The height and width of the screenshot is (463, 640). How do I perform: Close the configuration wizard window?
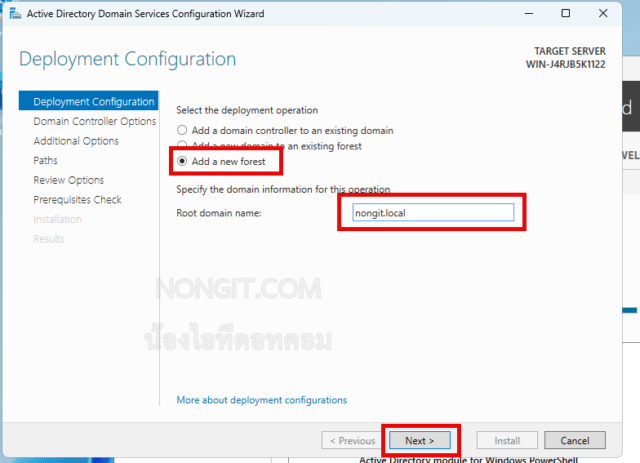point(603,13)
